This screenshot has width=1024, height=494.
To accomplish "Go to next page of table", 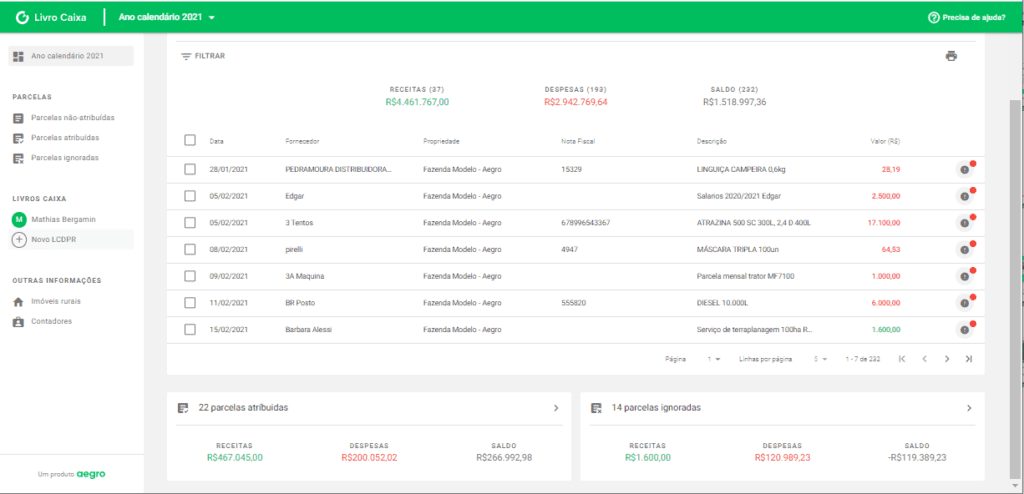I will pos(946,359).
